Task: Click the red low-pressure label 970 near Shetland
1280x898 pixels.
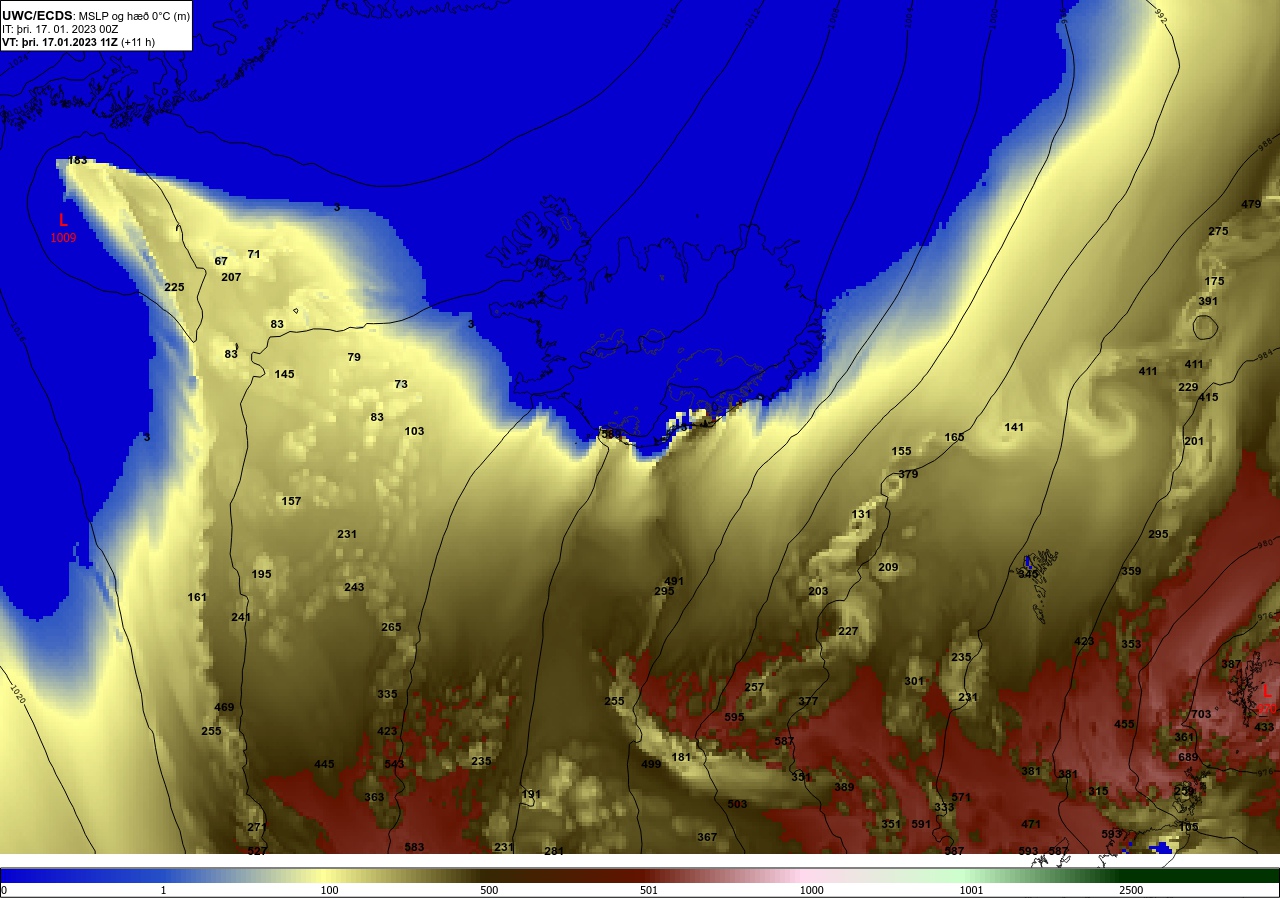Action: [1266, 708]
